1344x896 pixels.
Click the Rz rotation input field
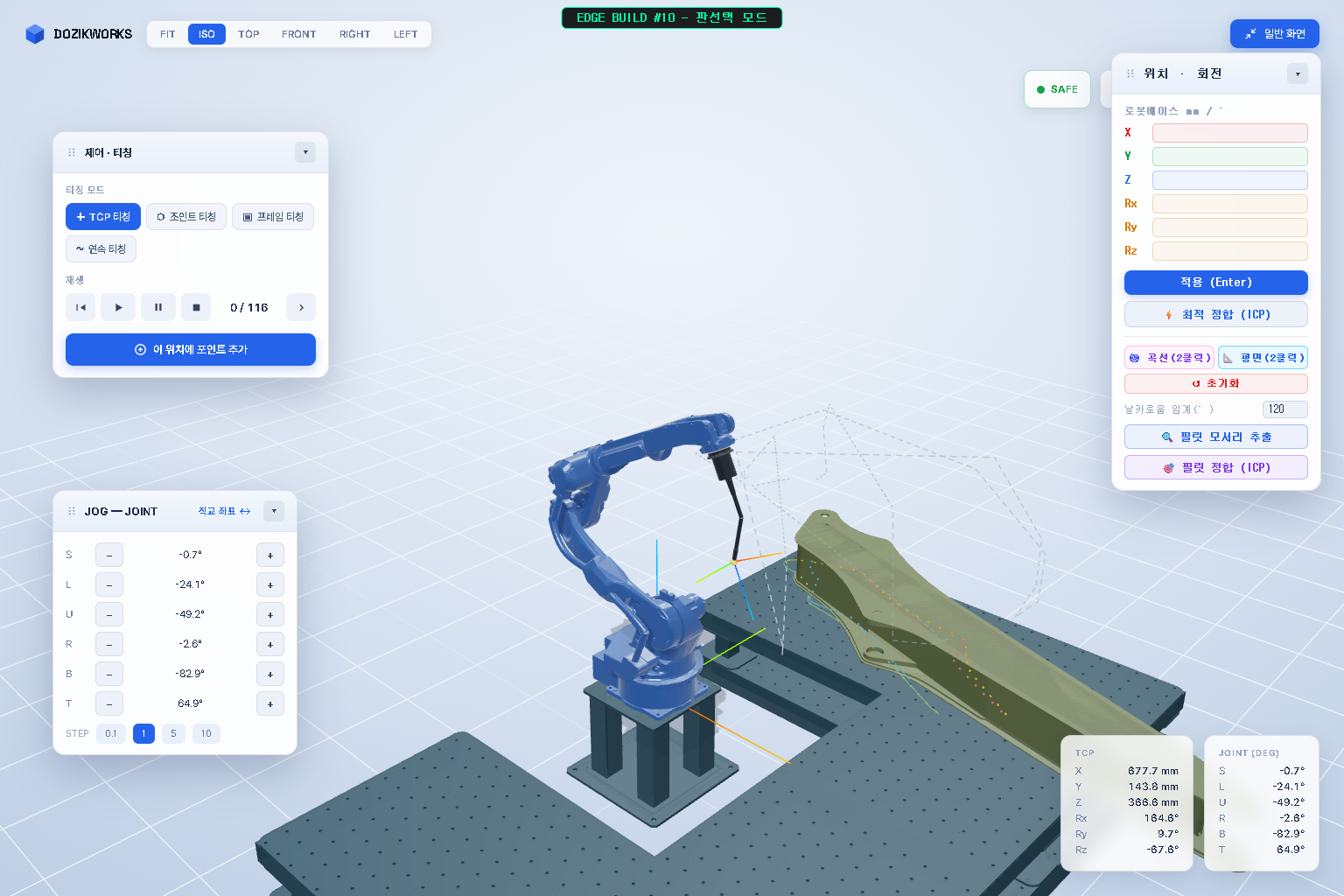[1230, 251]
